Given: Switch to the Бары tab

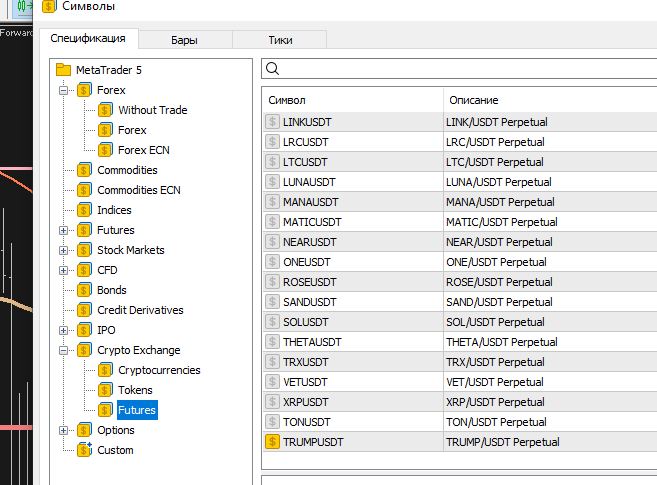Looking at the screenshot, I should 184,40.
